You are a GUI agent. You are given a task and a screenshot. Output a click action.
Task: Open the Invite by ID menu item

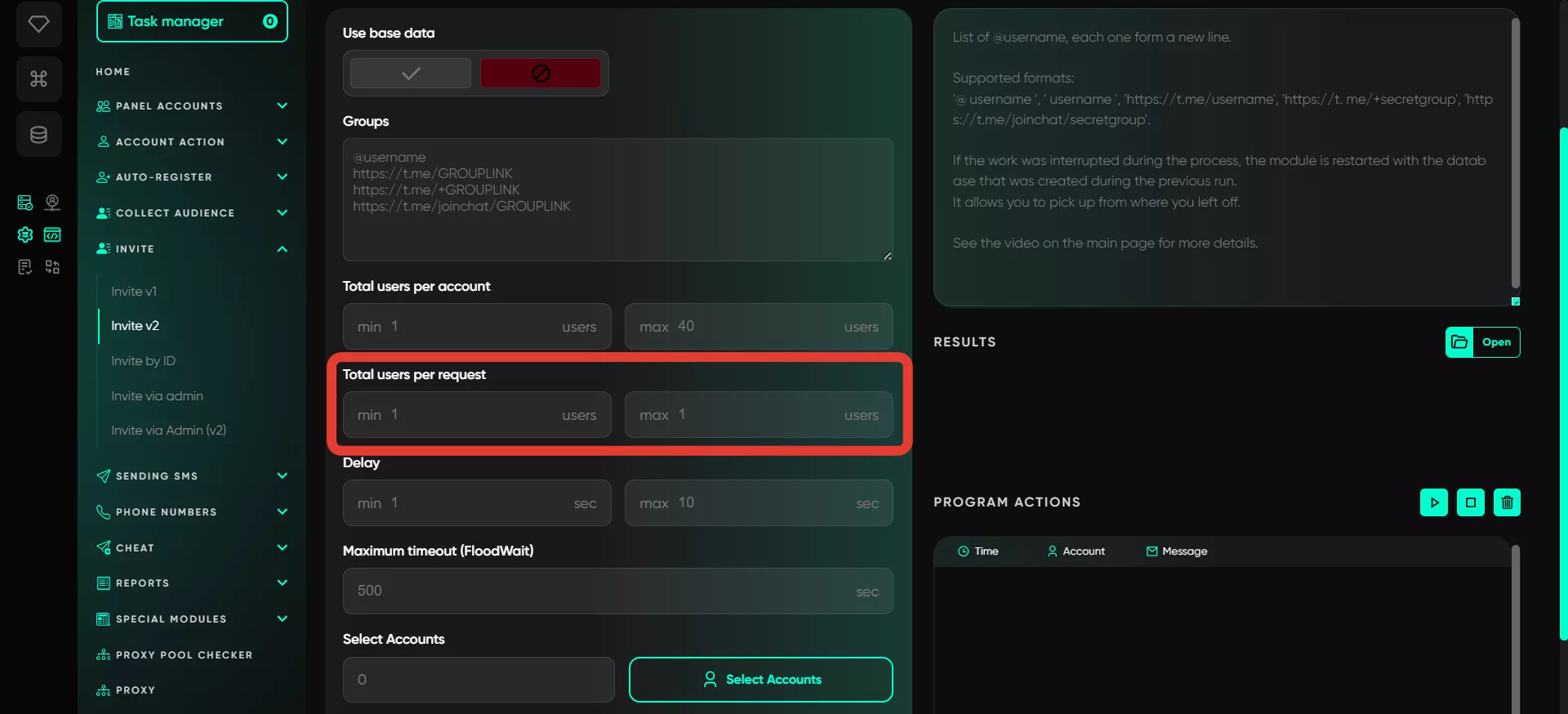click(x=143, y=360)
